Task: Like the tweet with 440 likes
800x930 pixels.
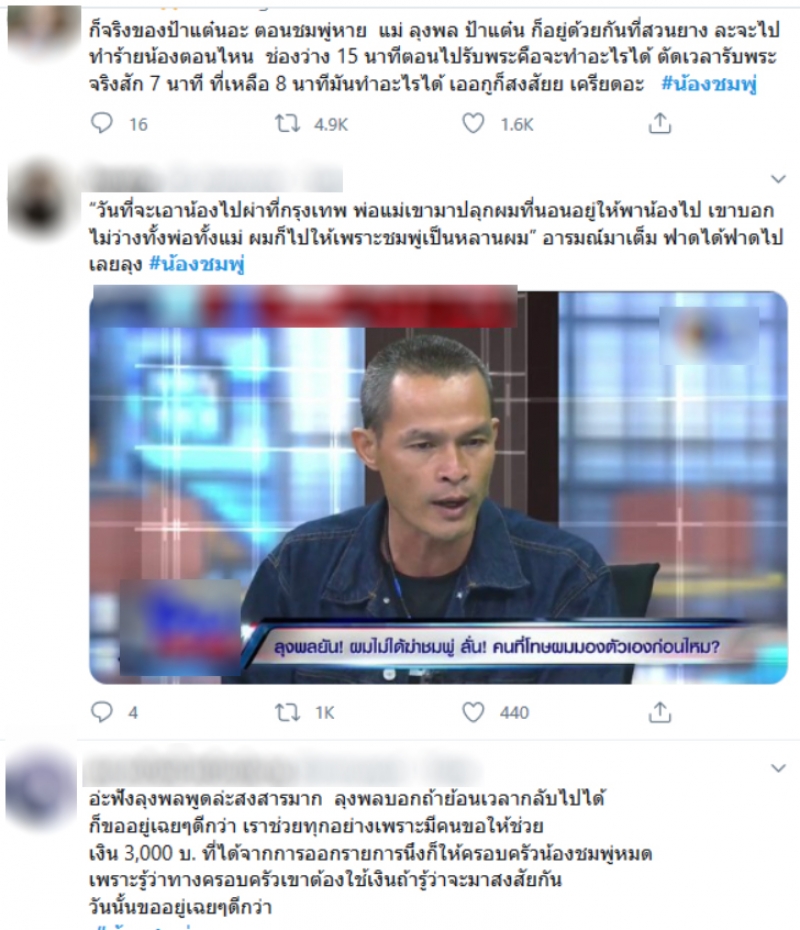Action: pos(473,712)
